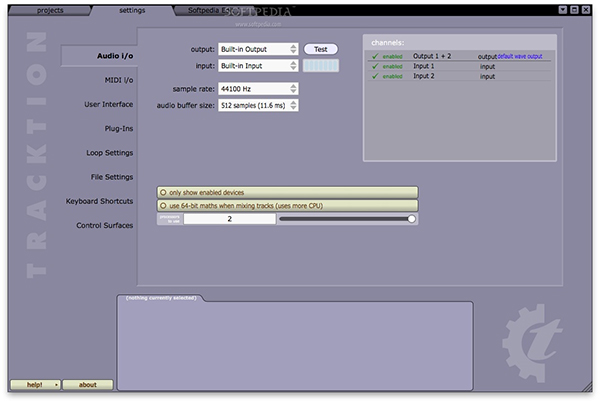The image size is (600, 403).
Task: Click the window resize grip corner
Action: point(587,387)
